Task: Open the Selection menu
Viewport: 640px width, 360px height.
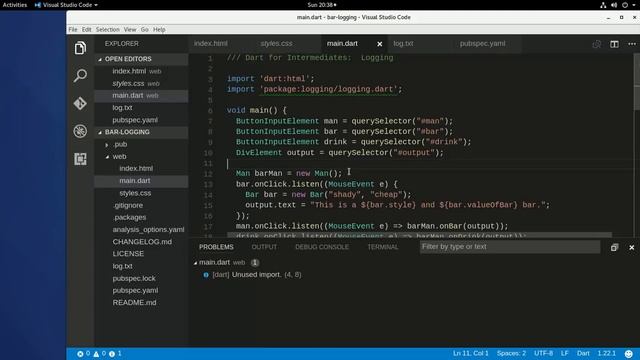Action: coord(108,29)
